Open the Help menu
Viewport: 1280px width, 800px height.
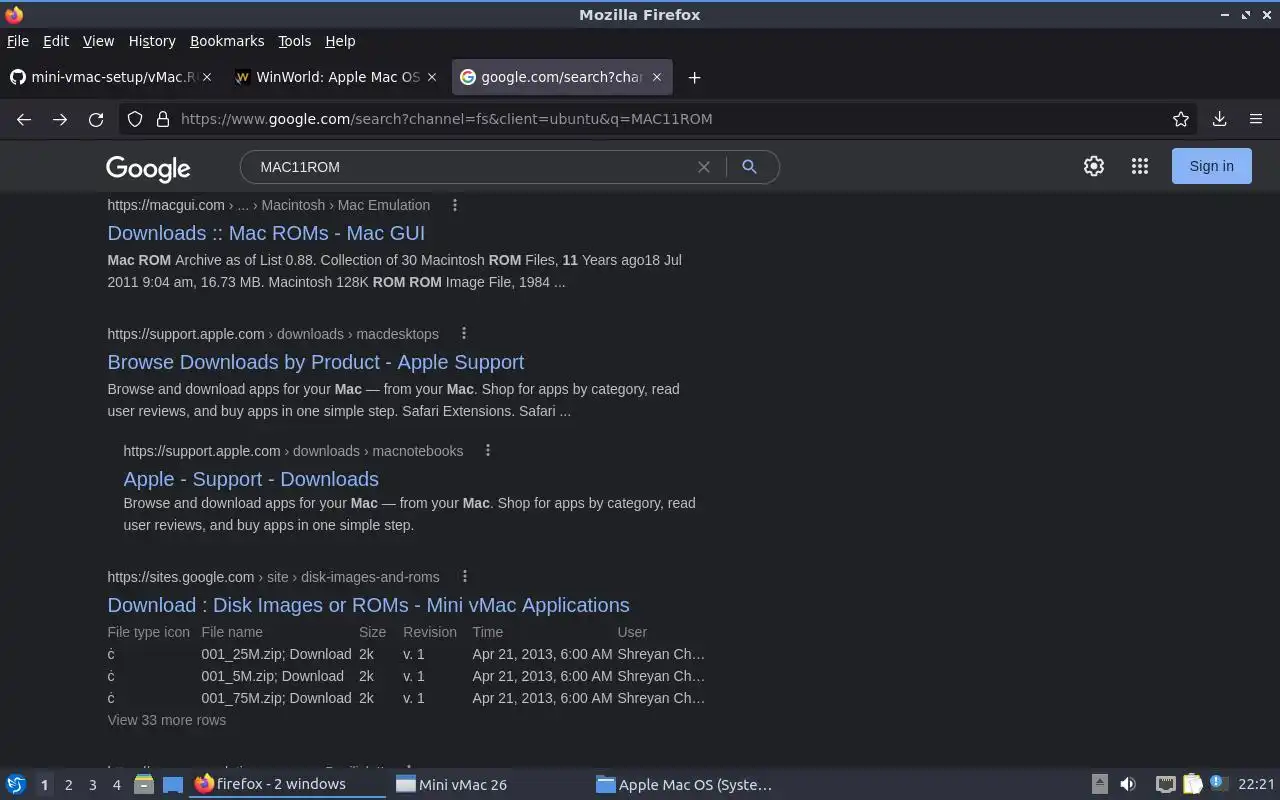[x=340, y=41]
